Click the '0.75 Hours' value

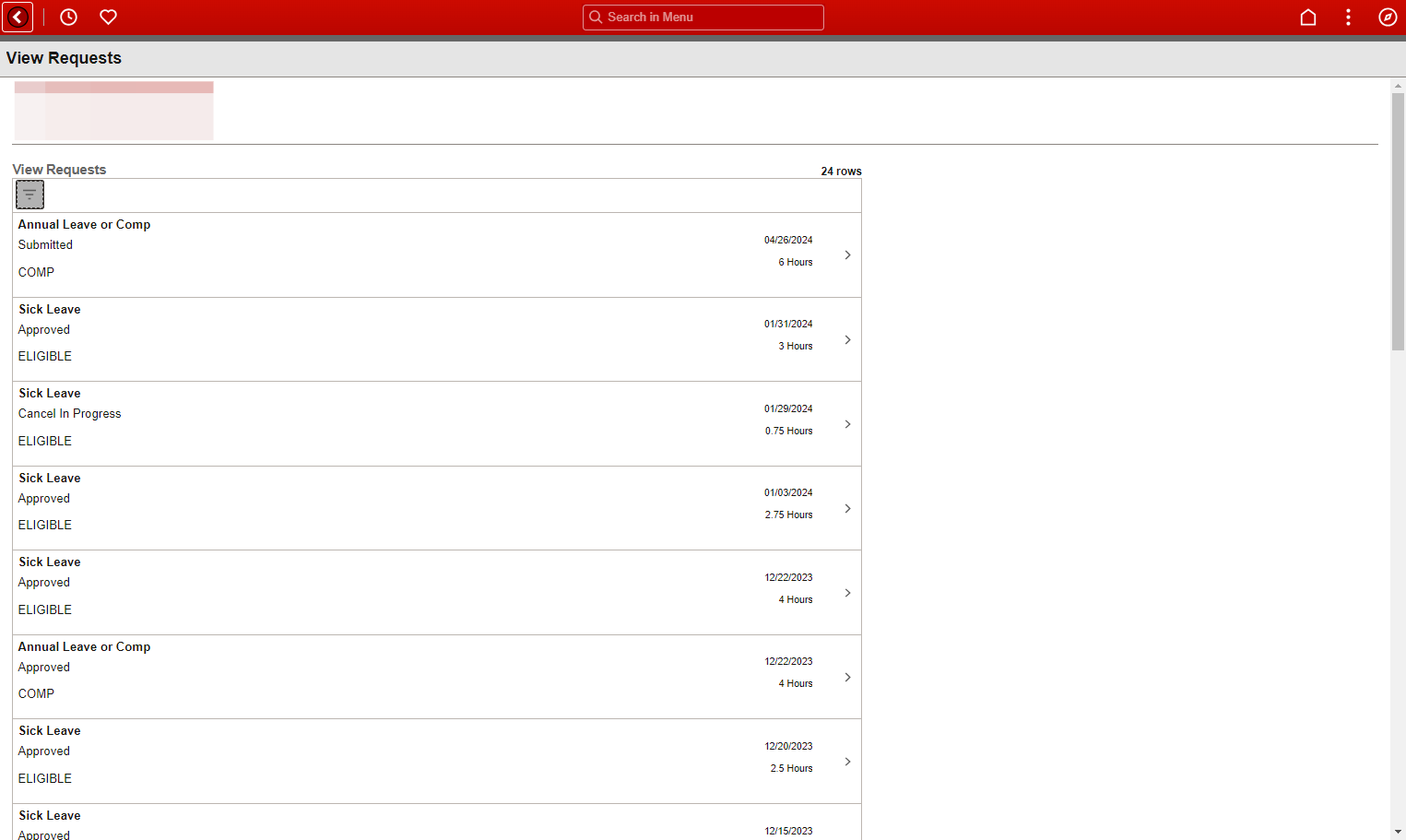(788, 431)
